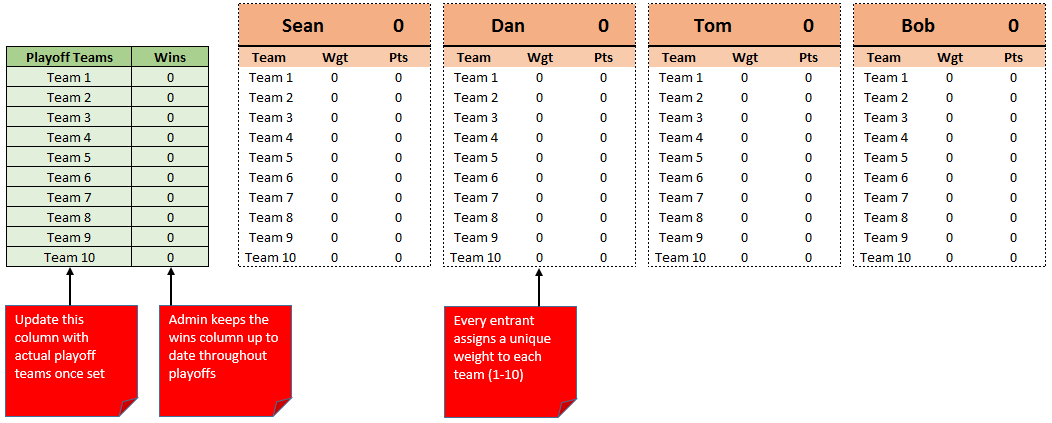
Task: Click the Wins cell for Team 8
Action: tap(170, 217)
